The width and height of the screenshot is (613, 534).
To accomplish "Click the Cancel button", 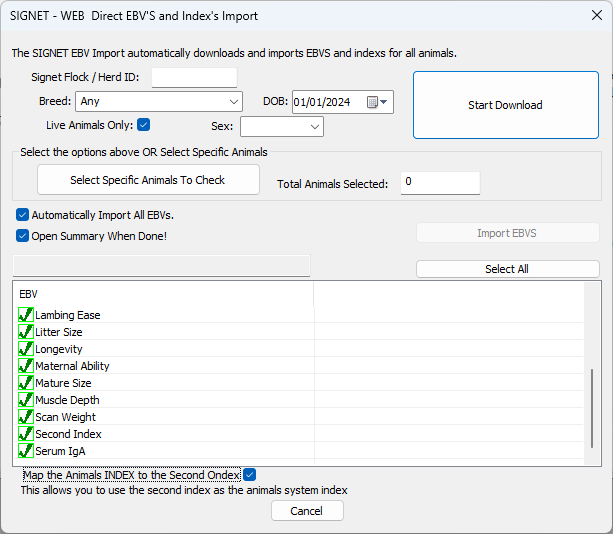I will click(307, 511).
